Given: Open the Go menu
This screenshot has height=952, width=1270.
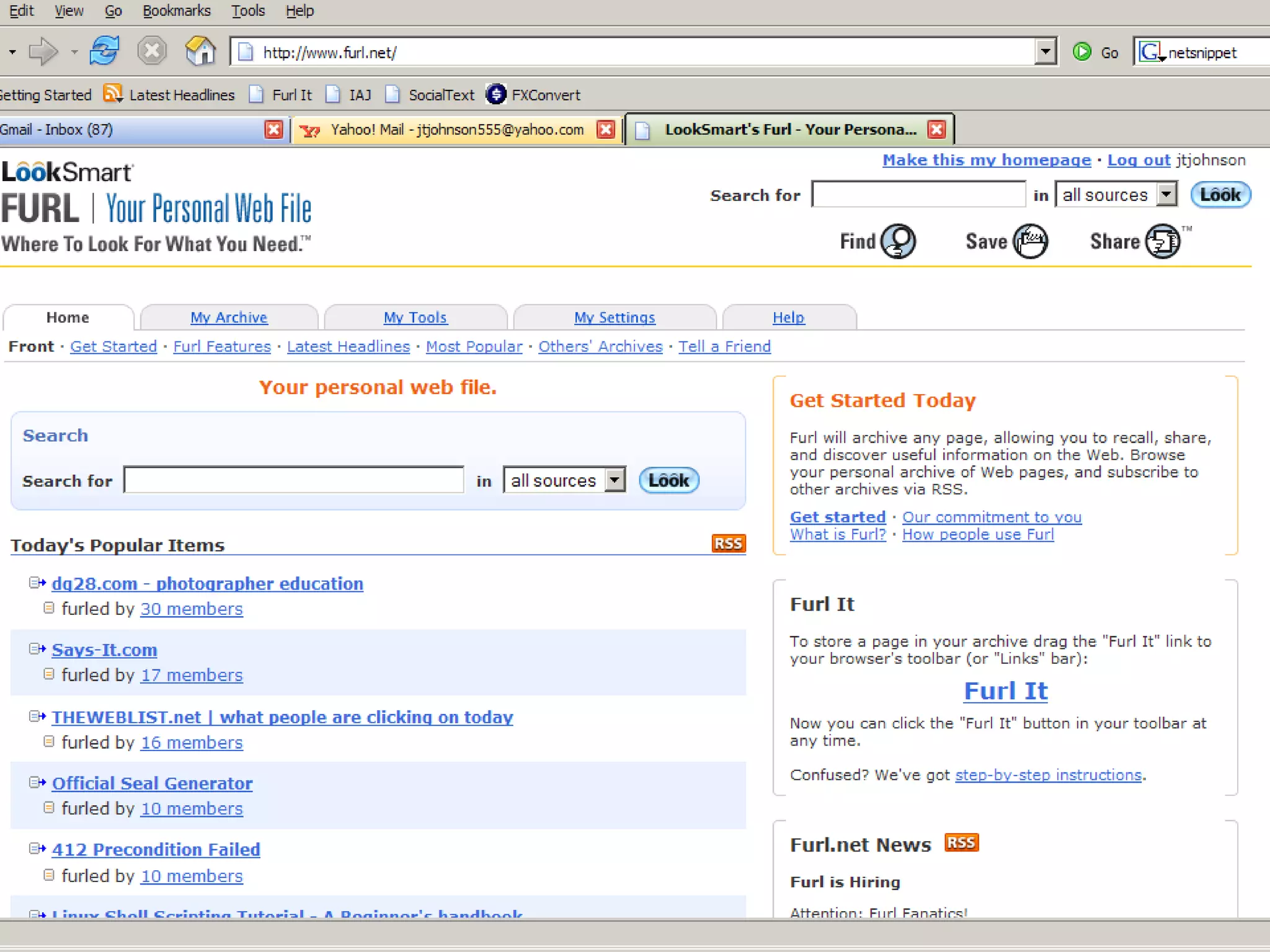Looking at the screenshot, I should [113, 11].
